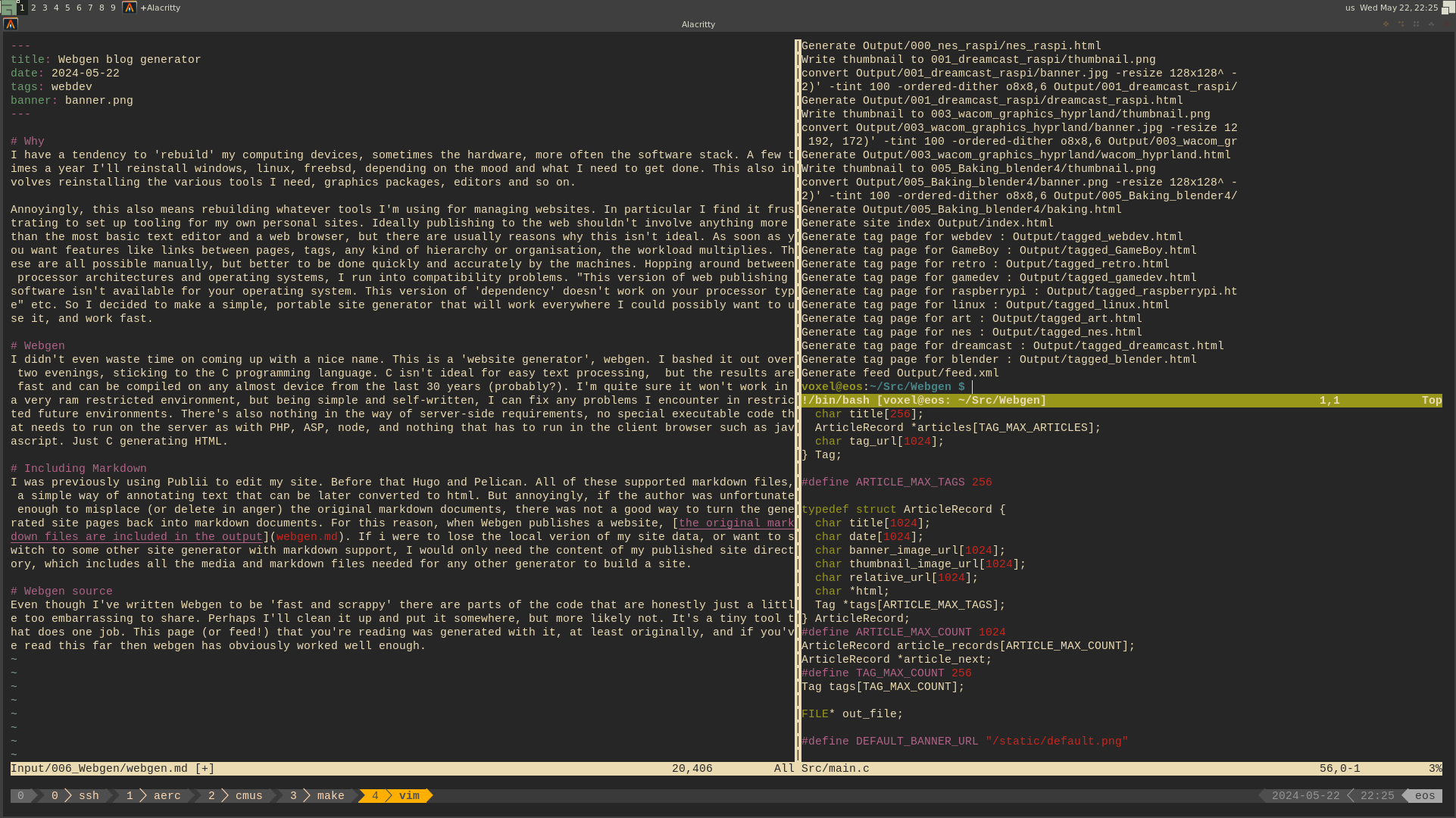Switch to workspace tag 1
Viewport: 1456px width, 818px height.
click(x=22, y=8)
